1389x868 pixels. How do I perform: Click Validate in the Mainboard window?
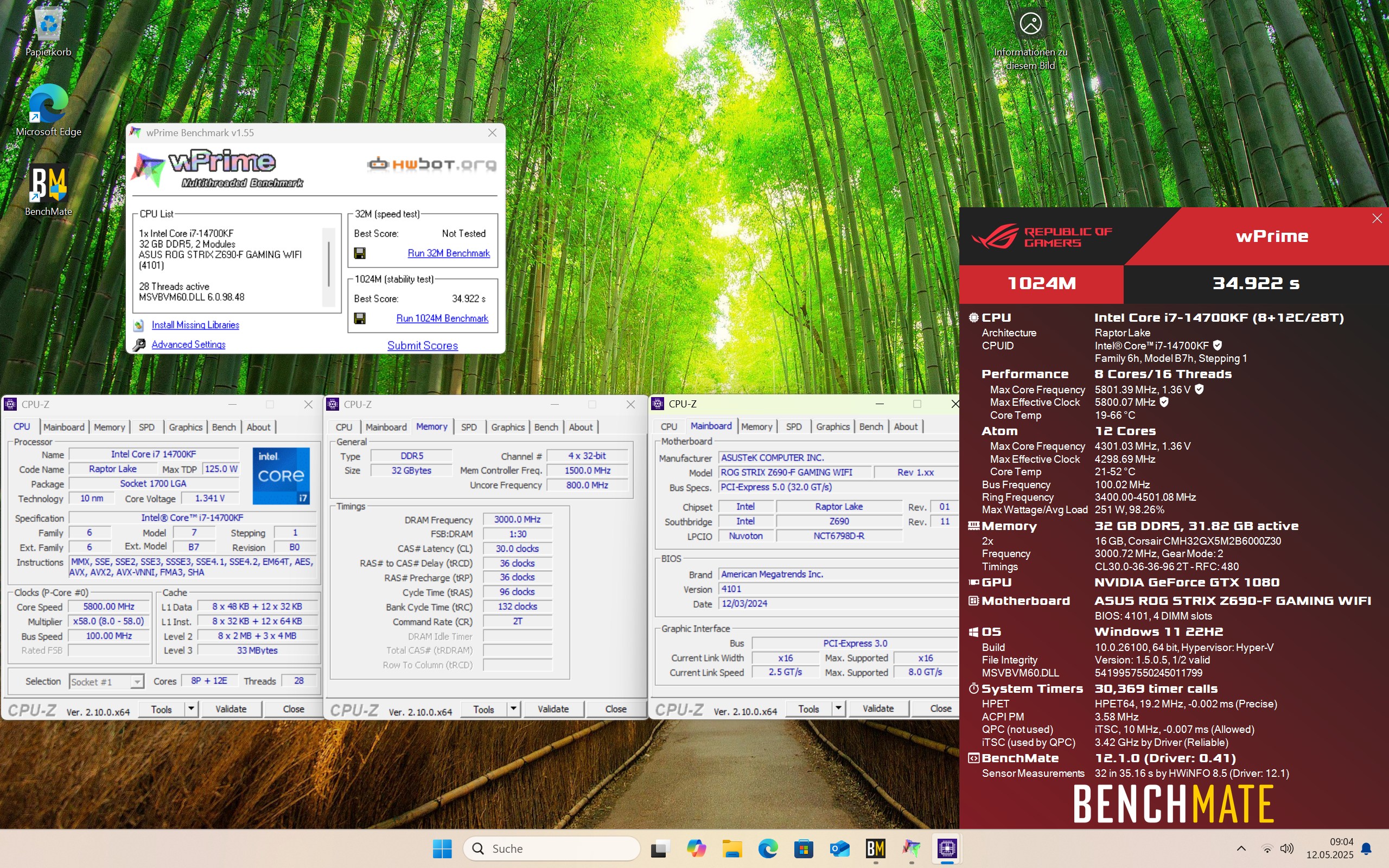tap(878, 709)
